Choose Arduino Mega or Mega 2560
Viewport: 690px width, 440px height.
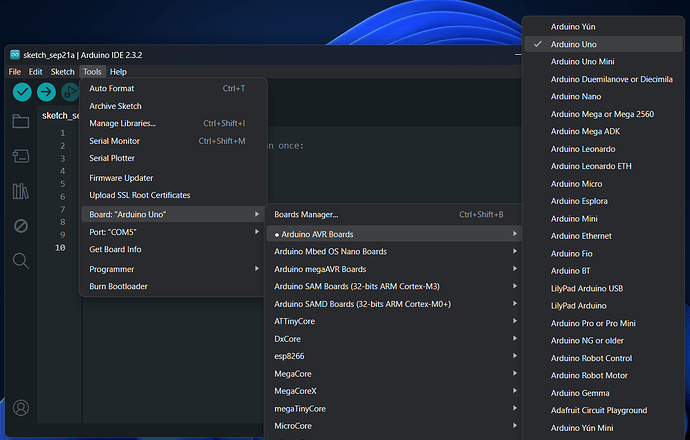point(603,114)
